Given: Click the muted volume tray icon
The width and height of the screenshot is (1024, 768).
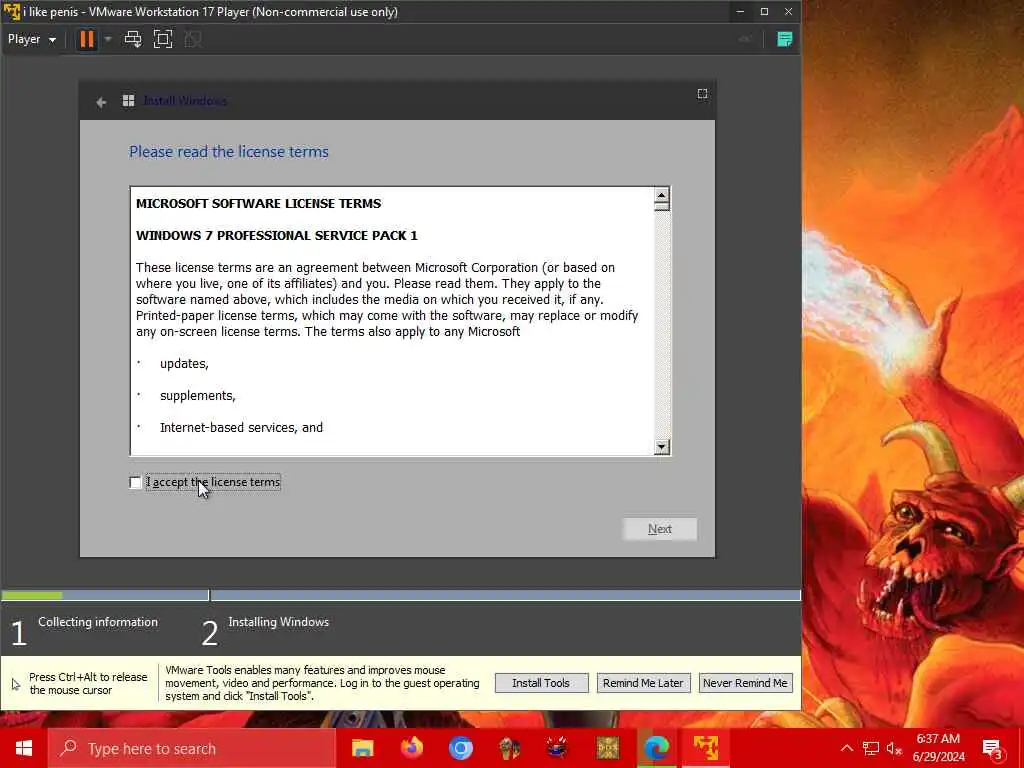Looking at the screenshot, I should coord(895,748).
